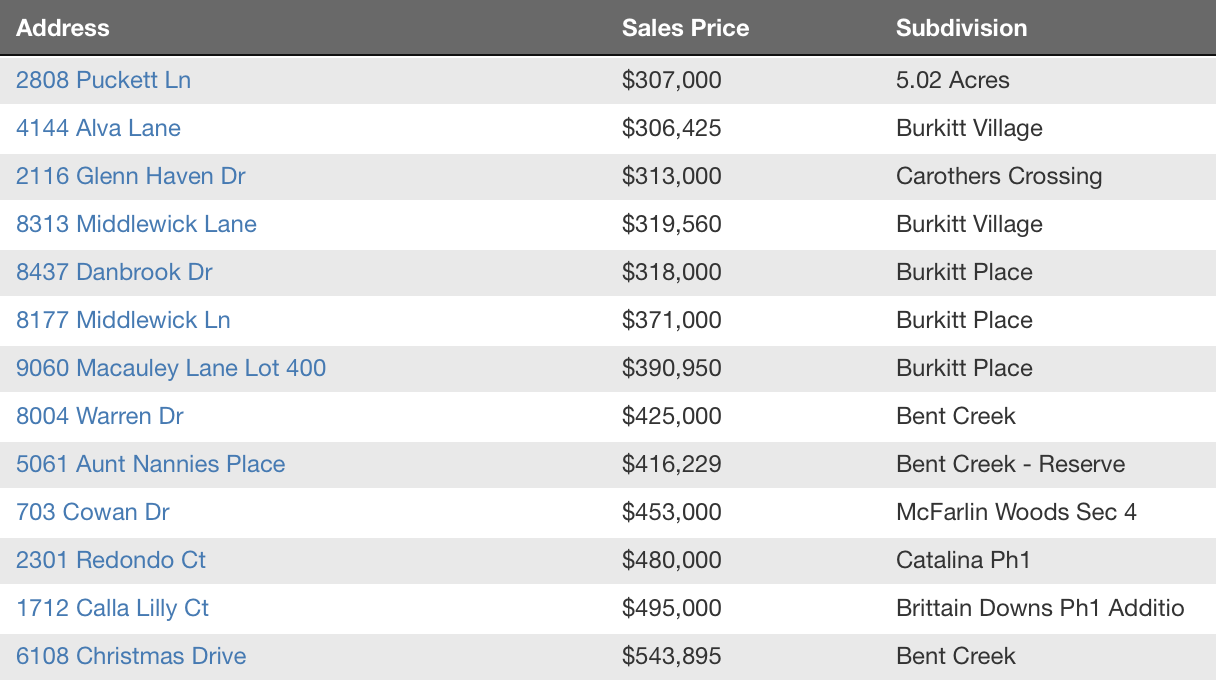Click the 8177 Middlewick Ln link
1216x680 pixels.
123,320
